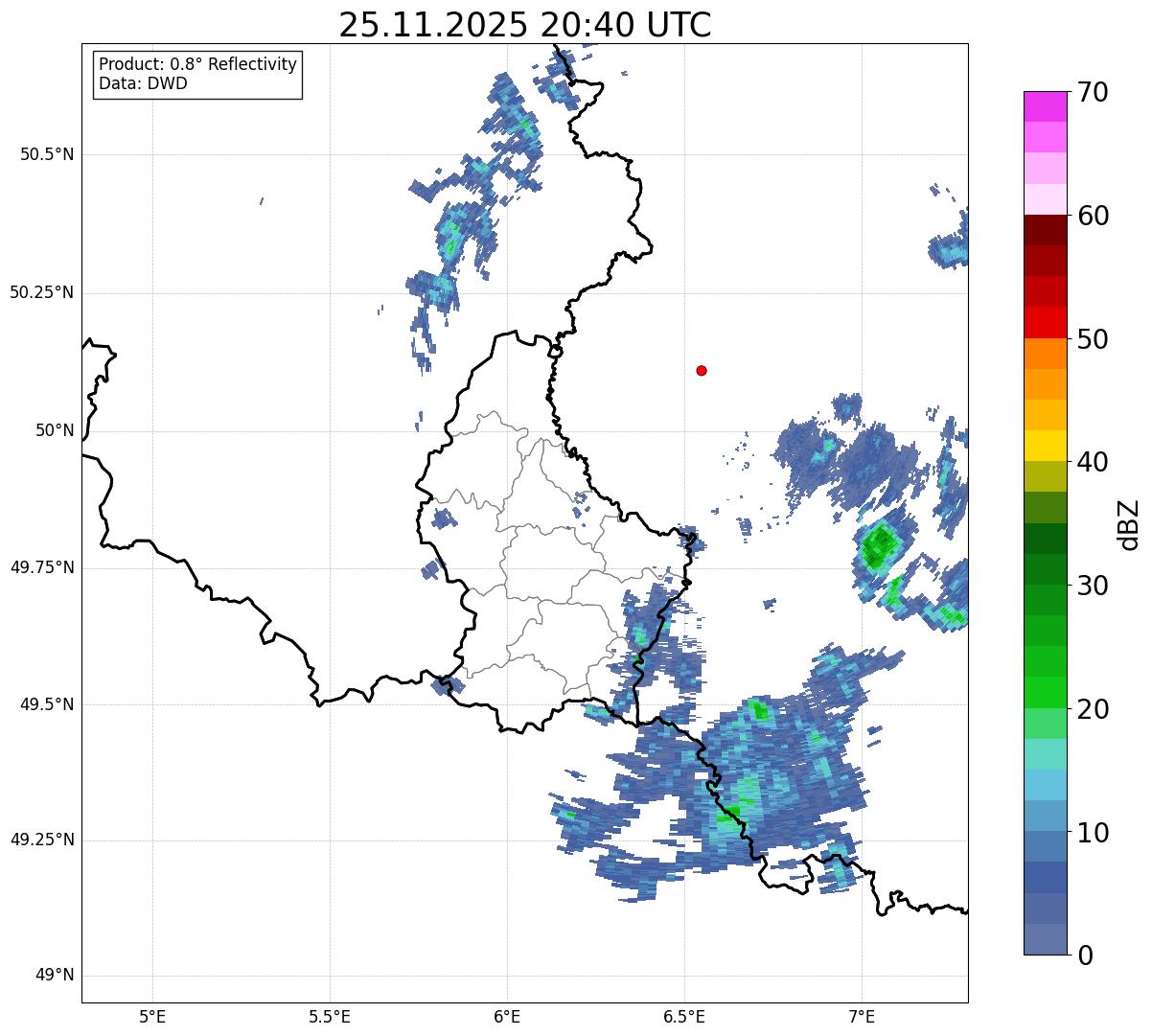1152x1036 pixels.
Task: Click the title text 25.11.2025 20:40 UTC
Action: (x=525, y=25)
